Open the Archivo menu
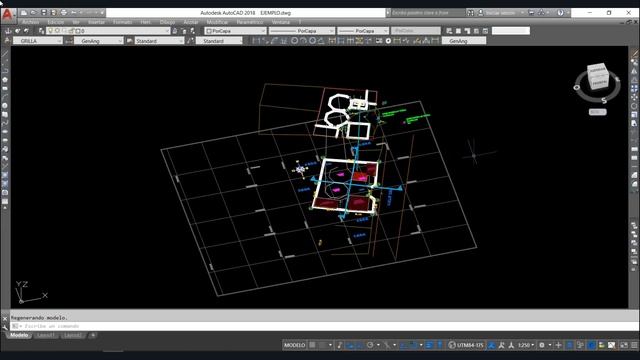The width and height of the screenshot is (640, 360). [x=31, y=22]
